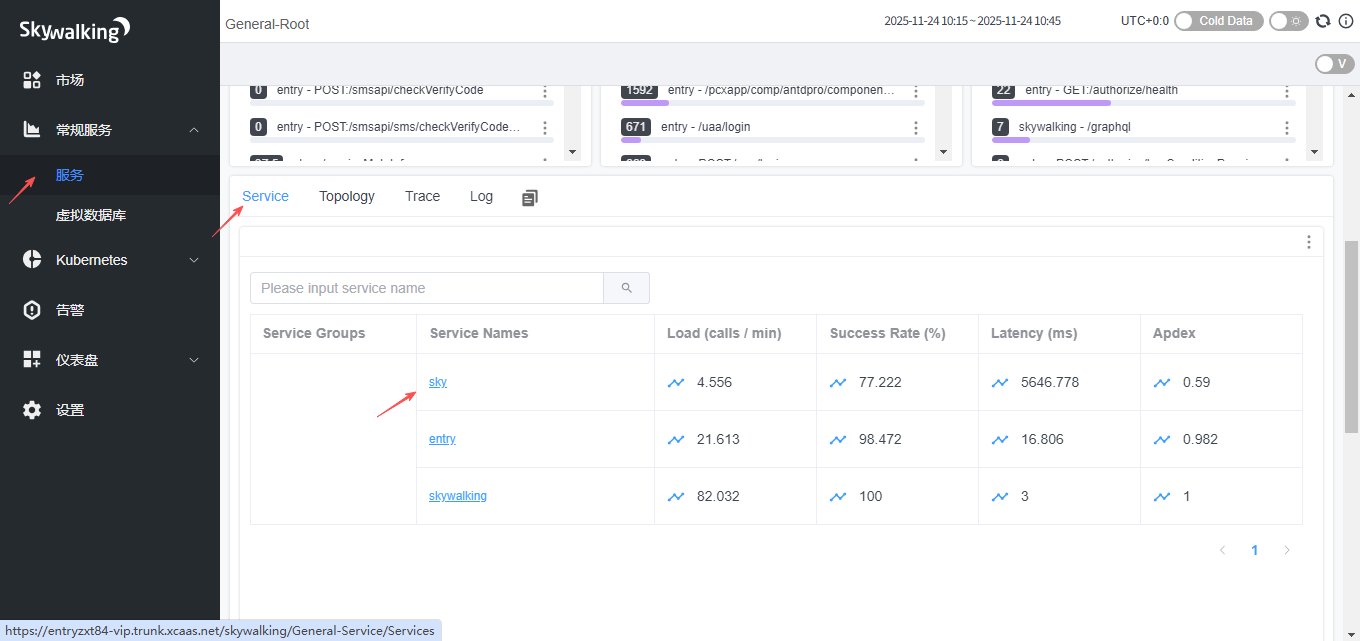This screenshot has width=1360, height=641.
Task: Enable the V toggle switch
Action: (1334, 64)
